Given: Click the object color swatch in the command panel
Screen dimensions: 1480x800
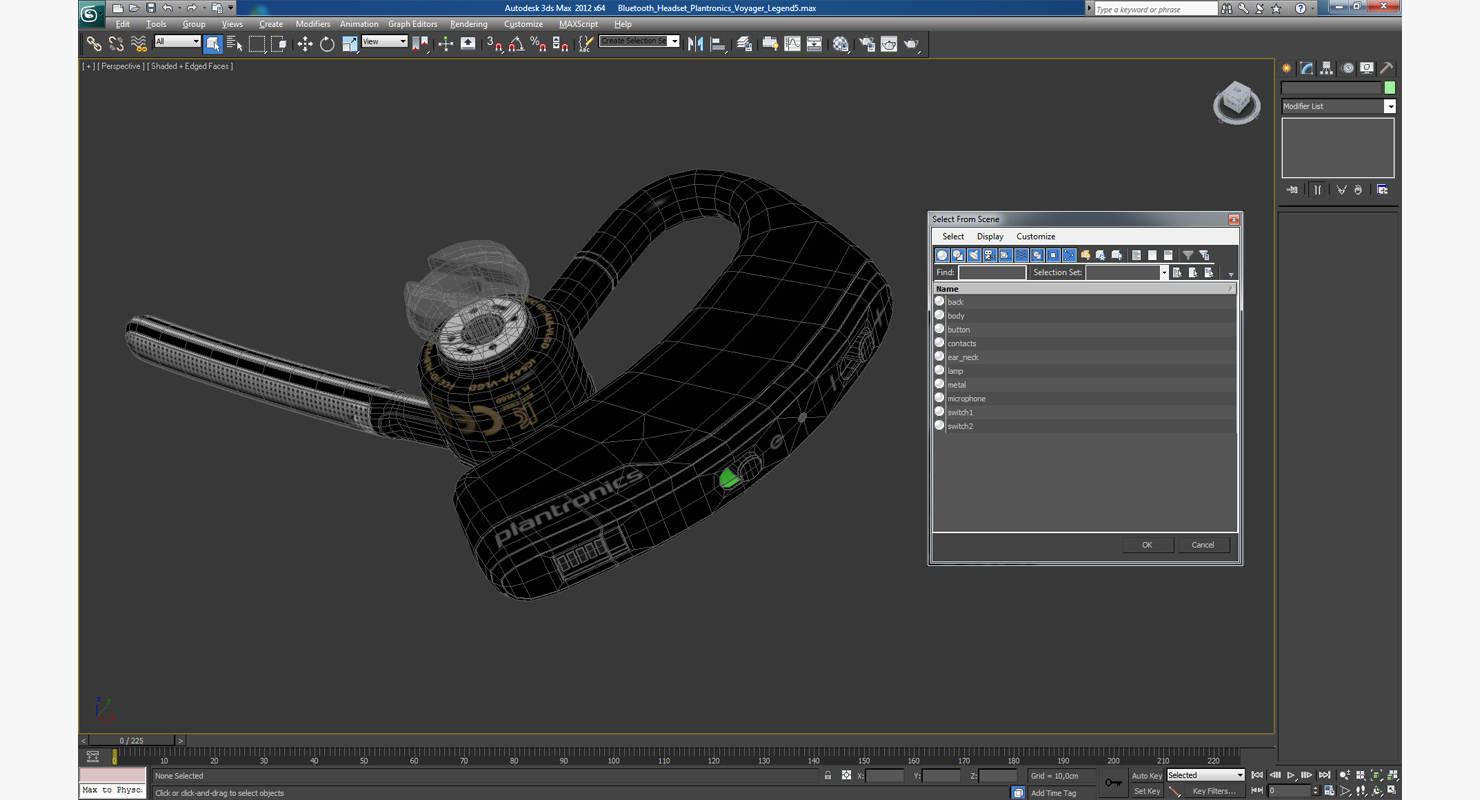Looking at the screenshot, I should point(1389,88).
